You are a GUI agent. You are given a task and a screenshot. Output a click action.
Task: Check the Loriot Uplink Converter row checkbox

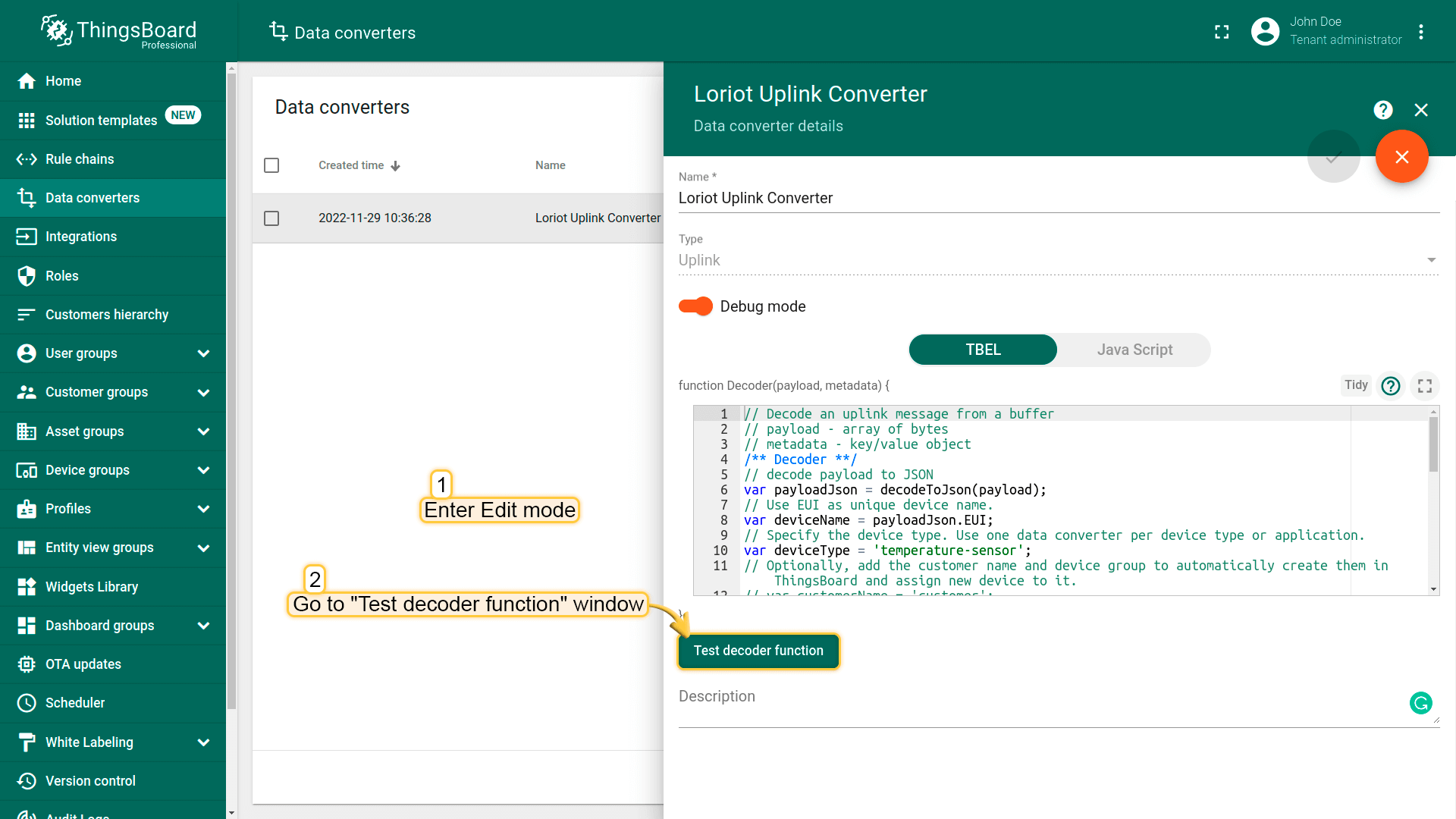coord(271,218)
